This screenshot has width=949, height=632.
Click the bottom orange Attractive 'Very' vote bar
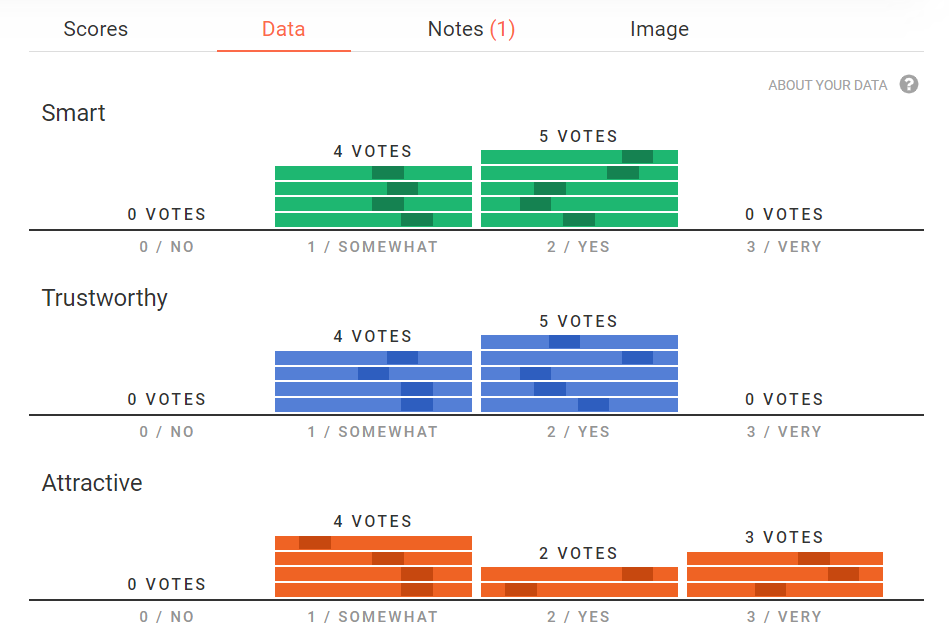(785, 590)
